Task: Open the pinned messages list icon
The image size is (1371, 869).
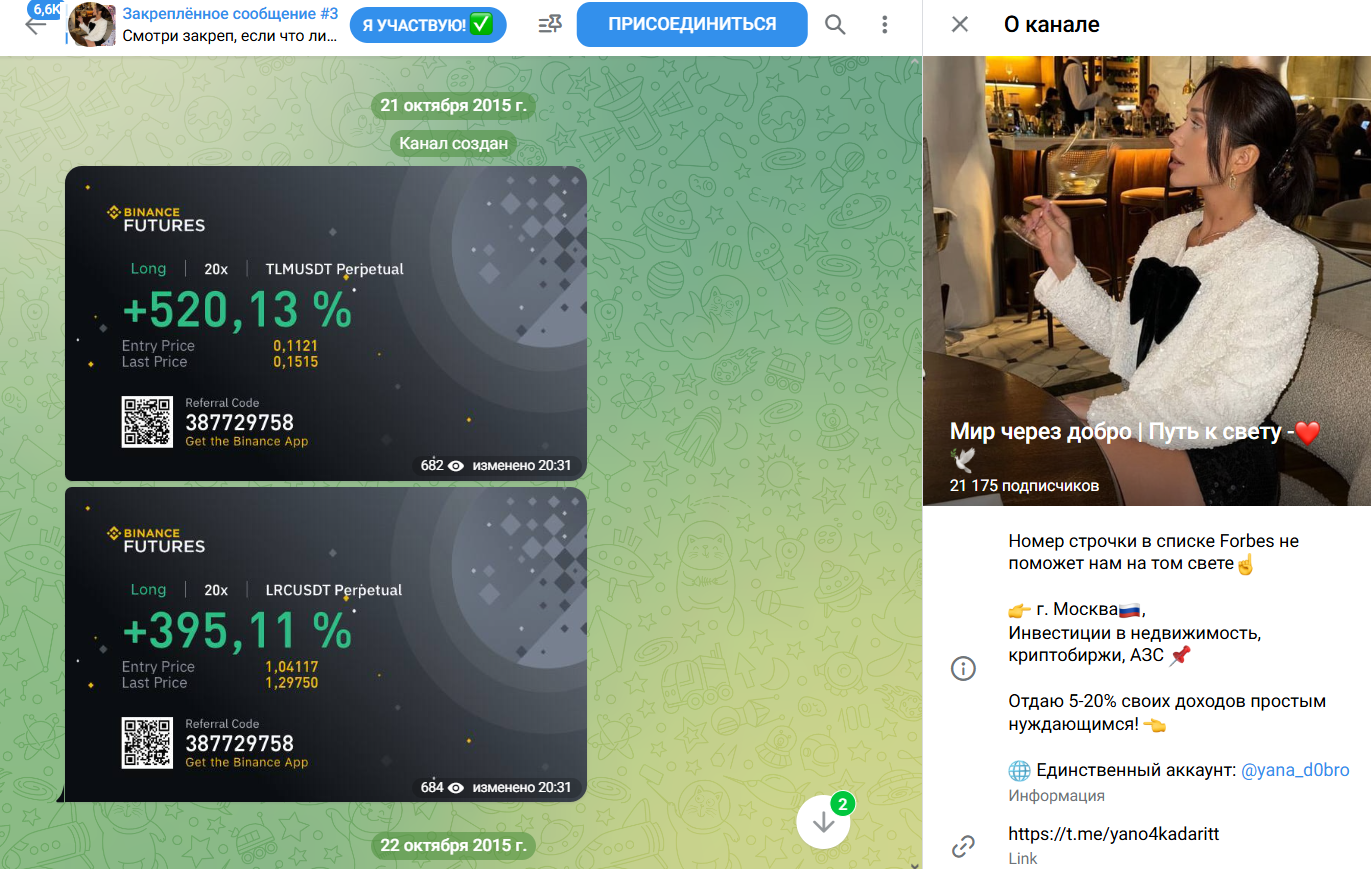Action: [x=549, y=24]
